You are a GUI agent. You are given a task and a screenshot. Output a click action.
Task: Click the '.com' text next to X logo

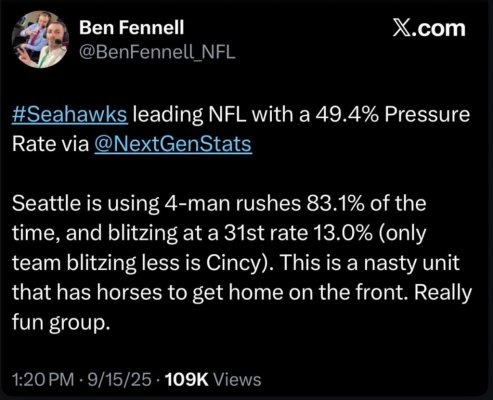tap(440, 29)
